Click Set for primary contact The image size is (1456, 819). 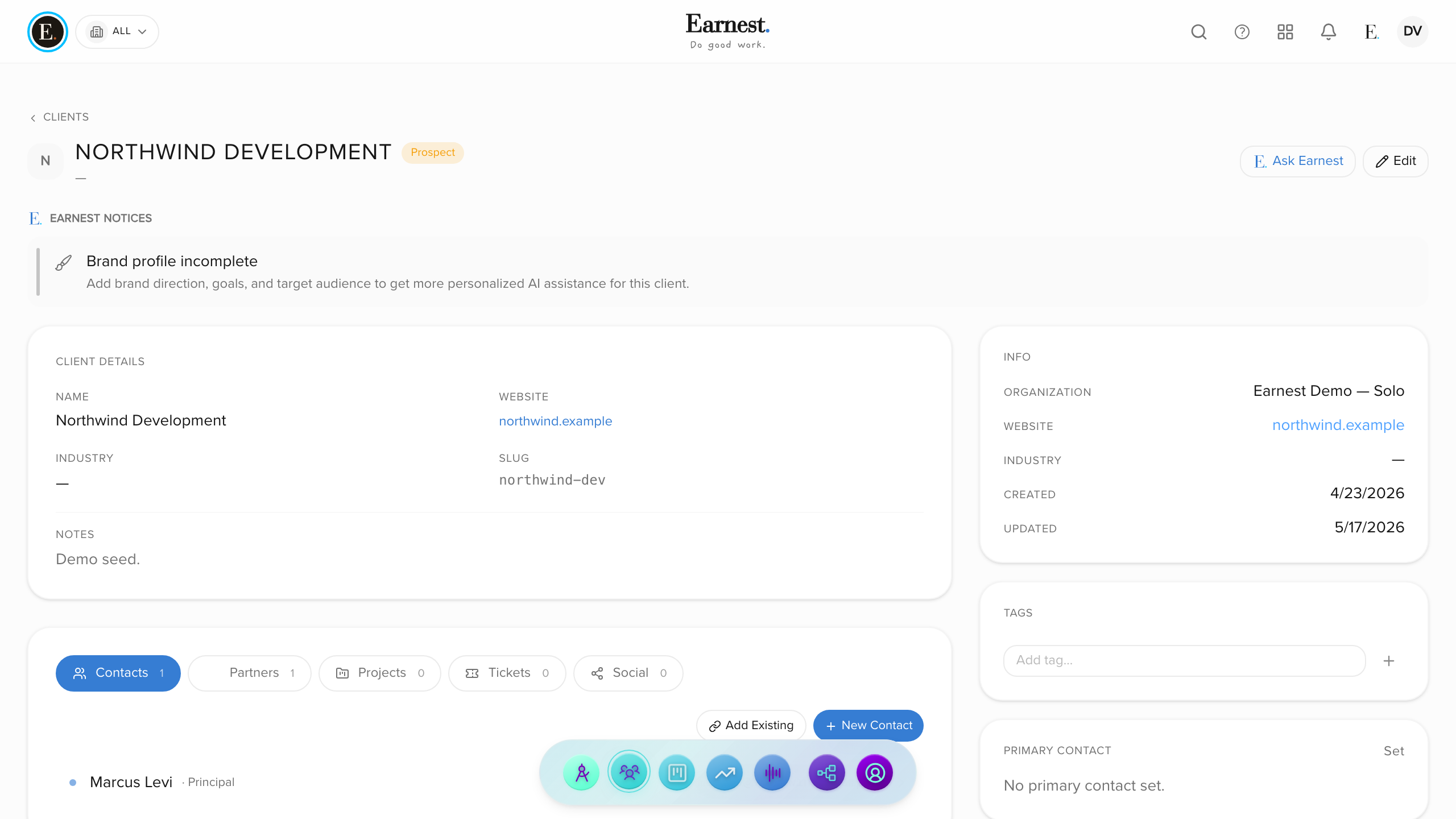tap(1393, 751)
